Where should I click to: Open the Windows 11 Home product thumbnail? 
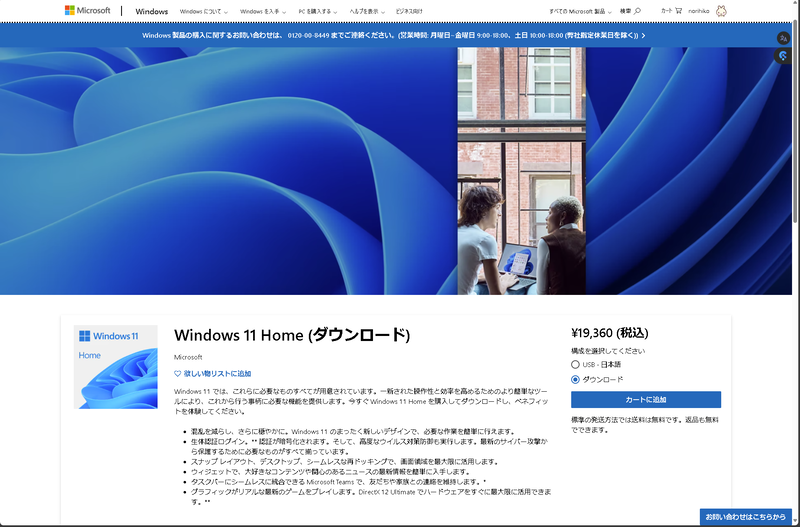116,367
